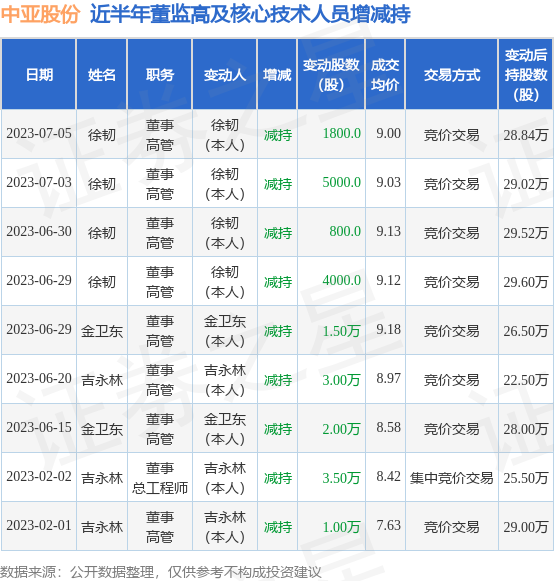554x581 pixels.
Task: Click the holding value 29.52万
Action: [525, 233]
